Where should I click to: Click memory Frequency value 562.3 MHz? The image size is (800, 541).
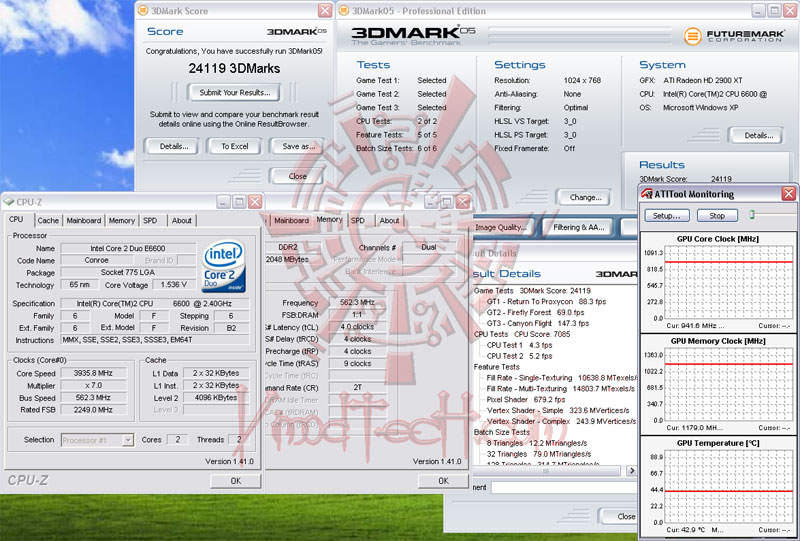(x=357, y=302)
